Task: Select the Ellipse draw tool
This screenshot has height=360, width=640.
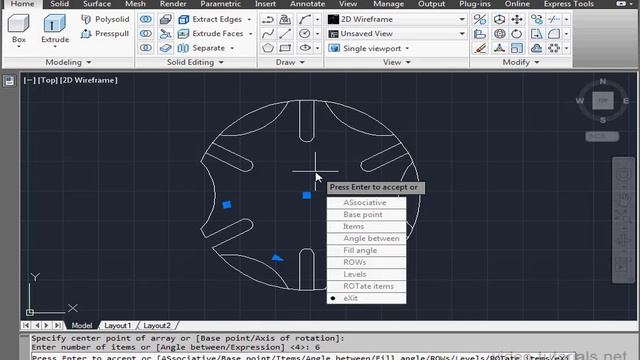Action: 304,48
